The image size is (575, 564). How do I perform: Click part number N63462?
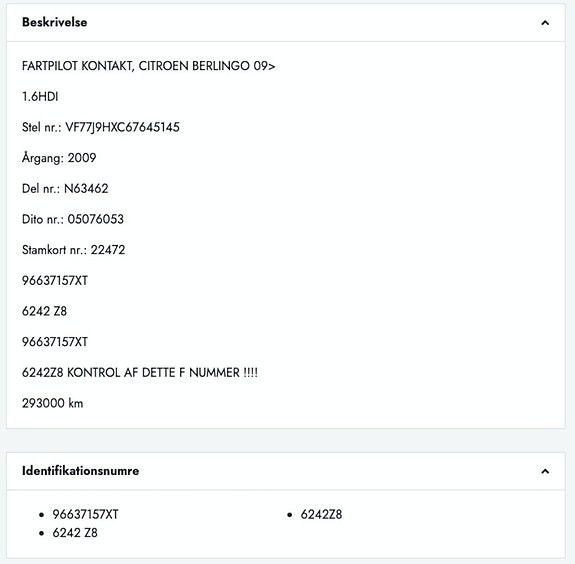[86, 189]
